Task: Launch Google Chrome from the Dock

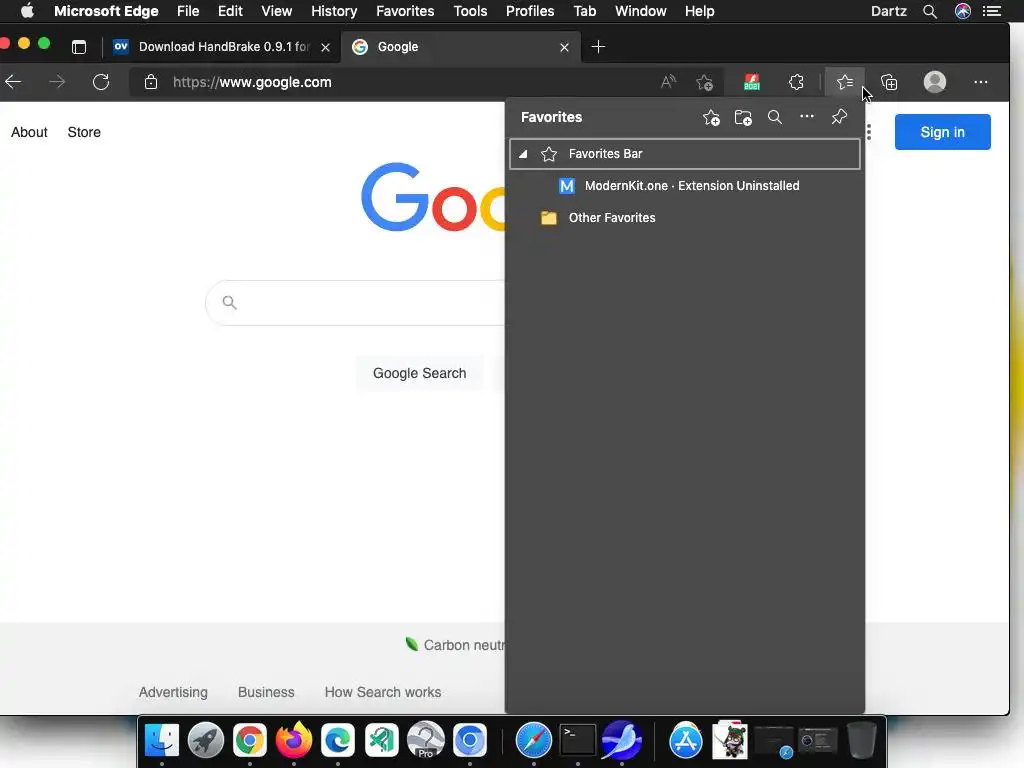Action: point(249,741)
